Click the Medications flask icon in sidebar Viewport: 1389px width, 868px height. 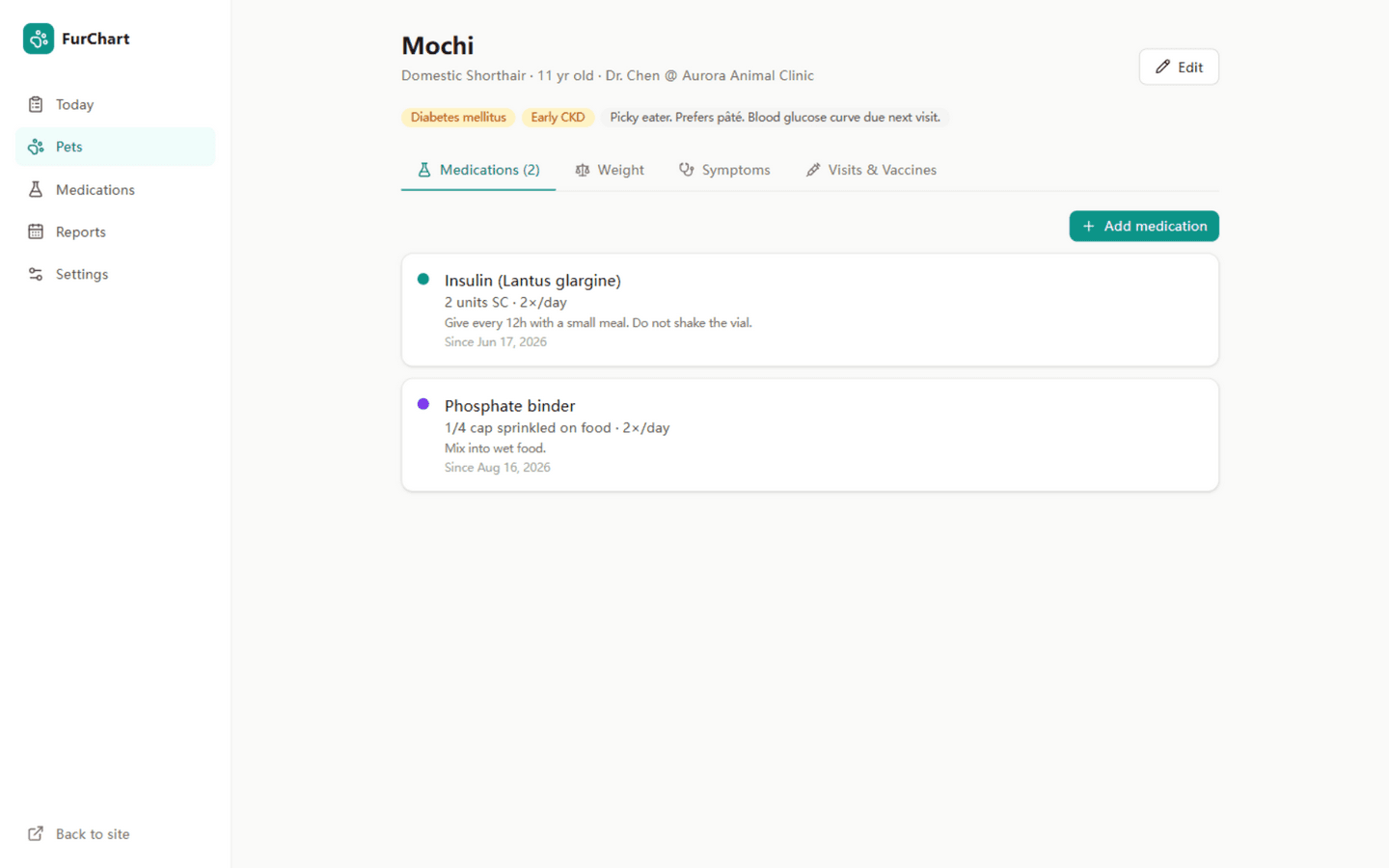click(36, 189)
